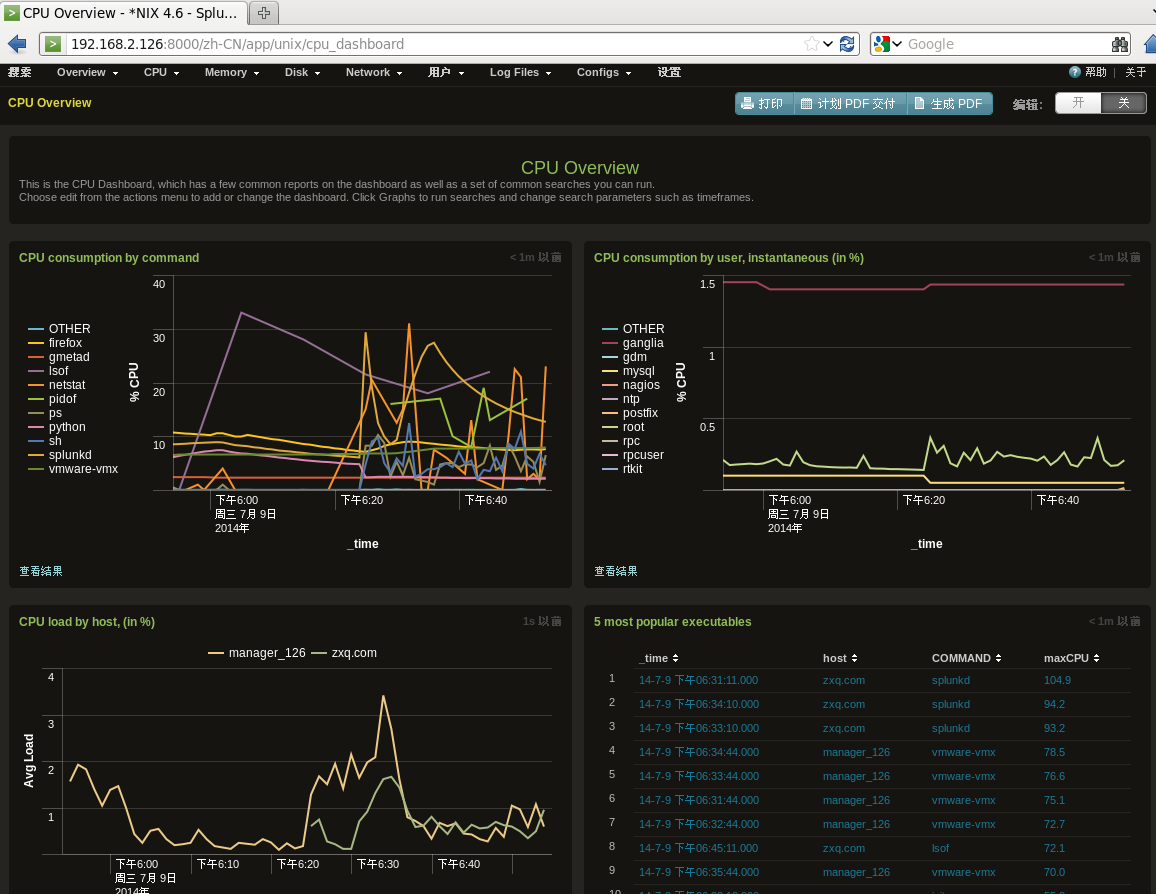This screenshot has width=1156, height=894.
Task: Switch edit mode to 关 (off)
Action: 1124,103
